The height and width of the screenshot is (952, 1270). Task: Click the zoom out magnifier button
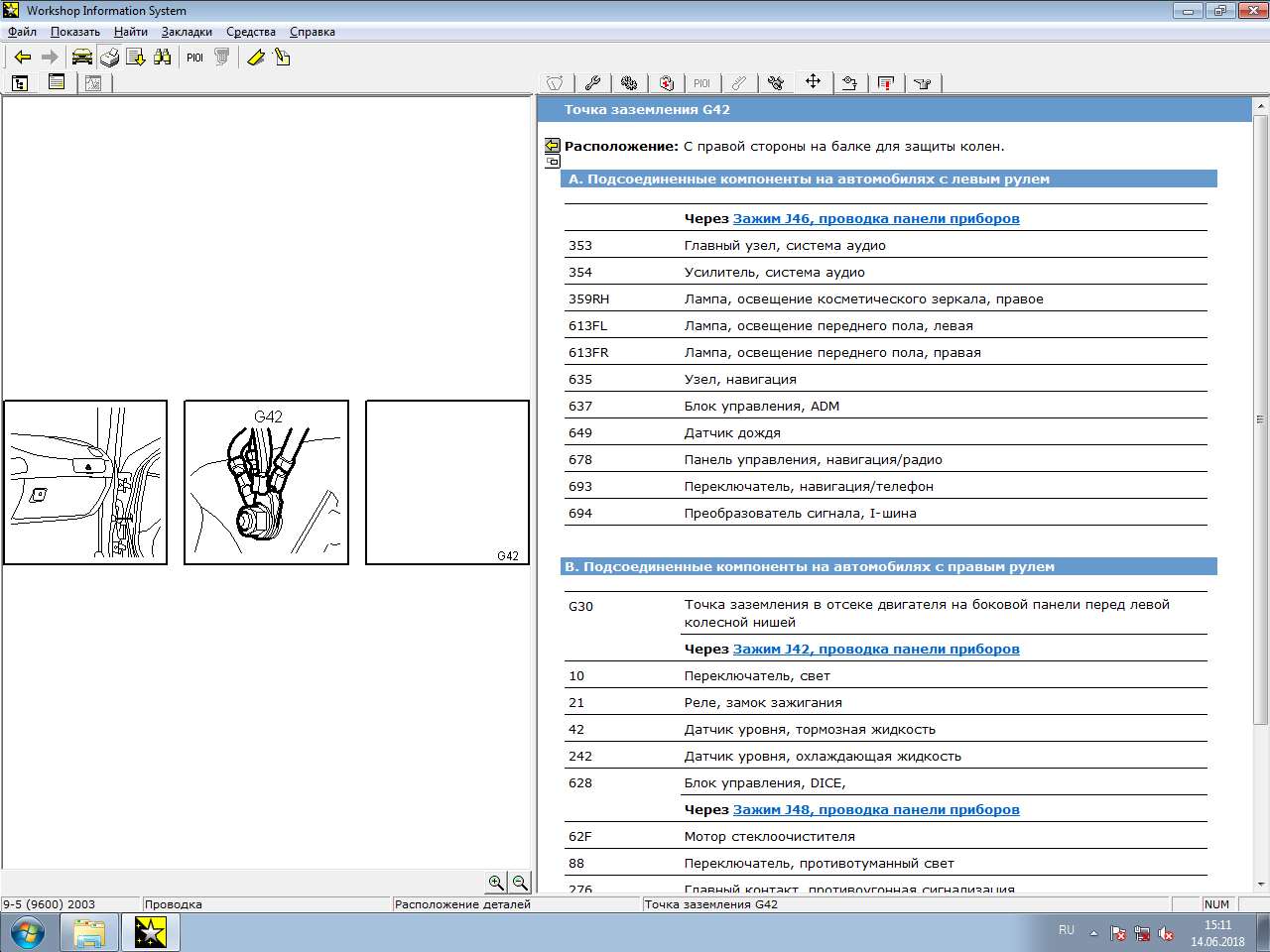pyautogui.click(x=519, y=883)
